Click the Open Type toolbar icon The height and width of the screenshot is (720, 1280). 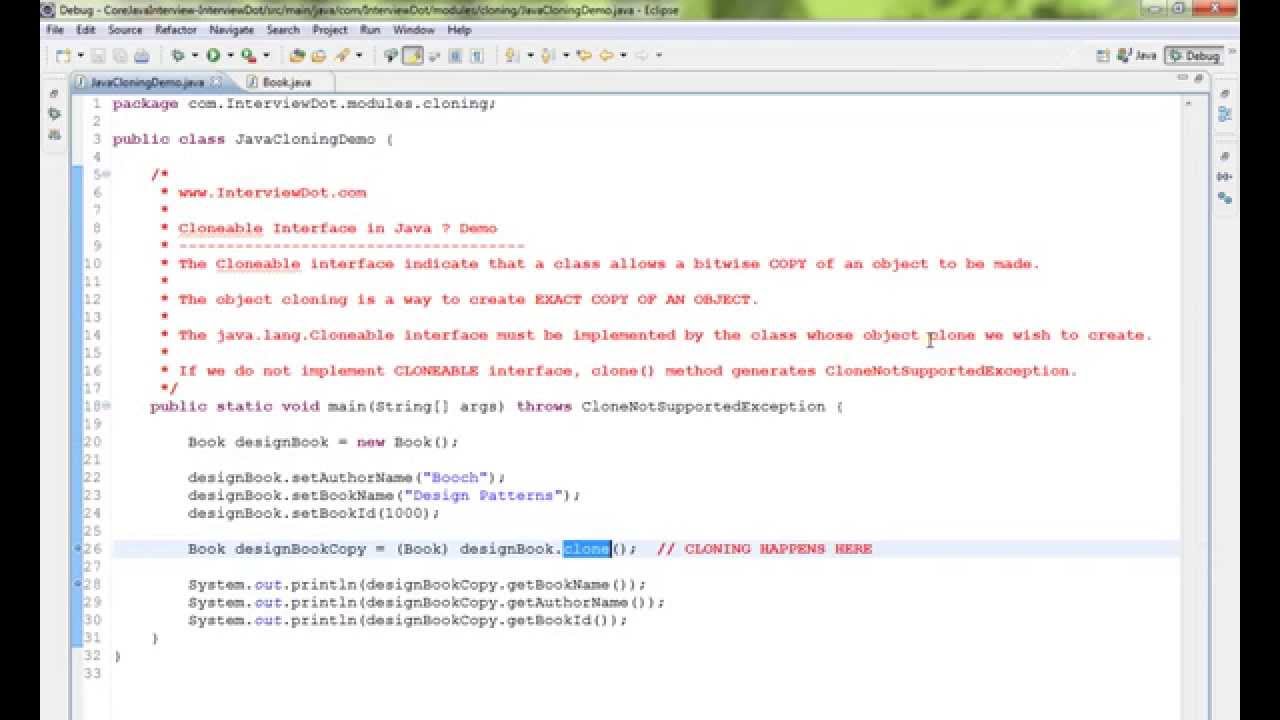point(319,56)
